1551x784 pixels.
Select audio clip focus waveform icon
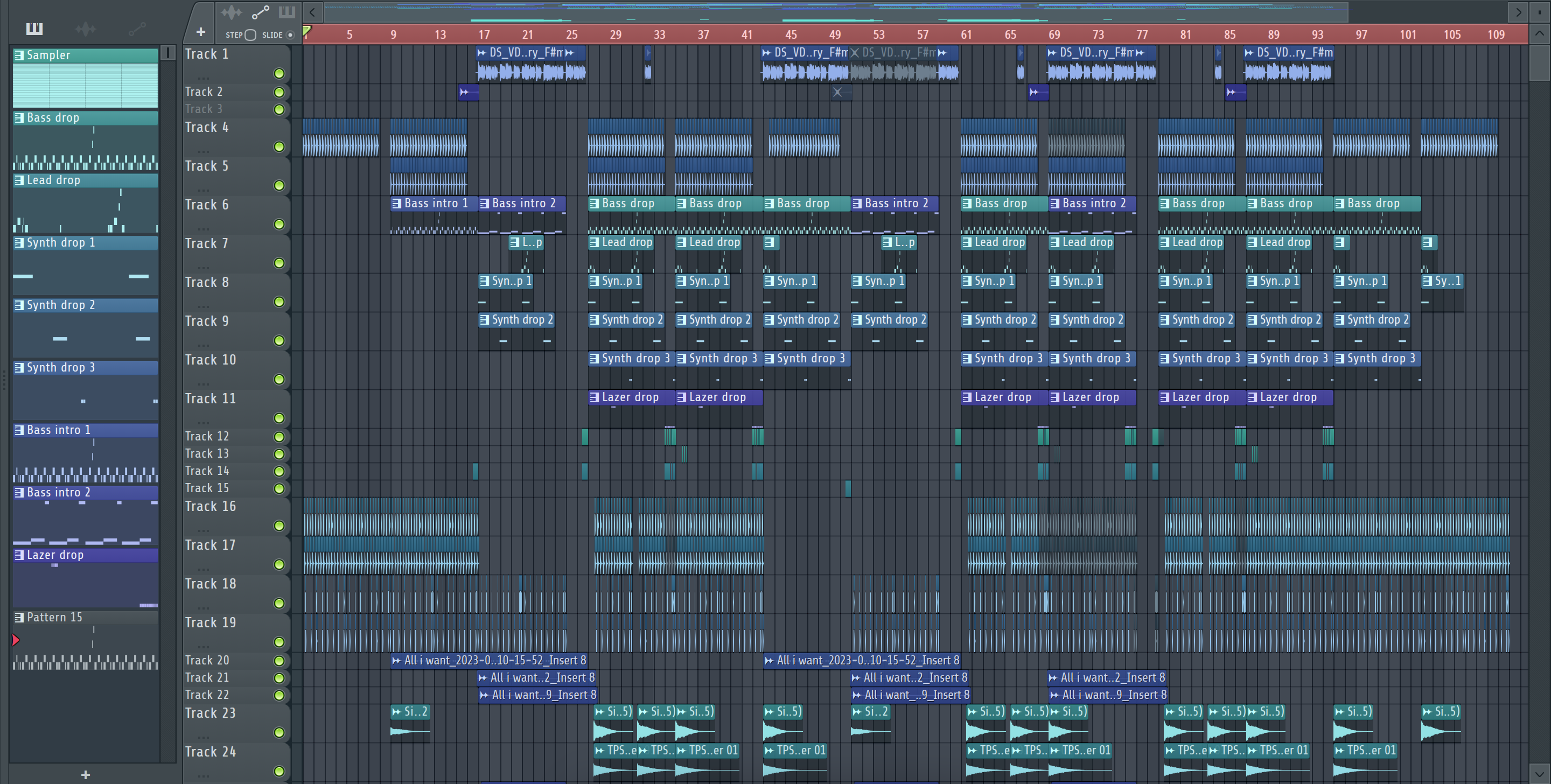[x=231, y=12]
